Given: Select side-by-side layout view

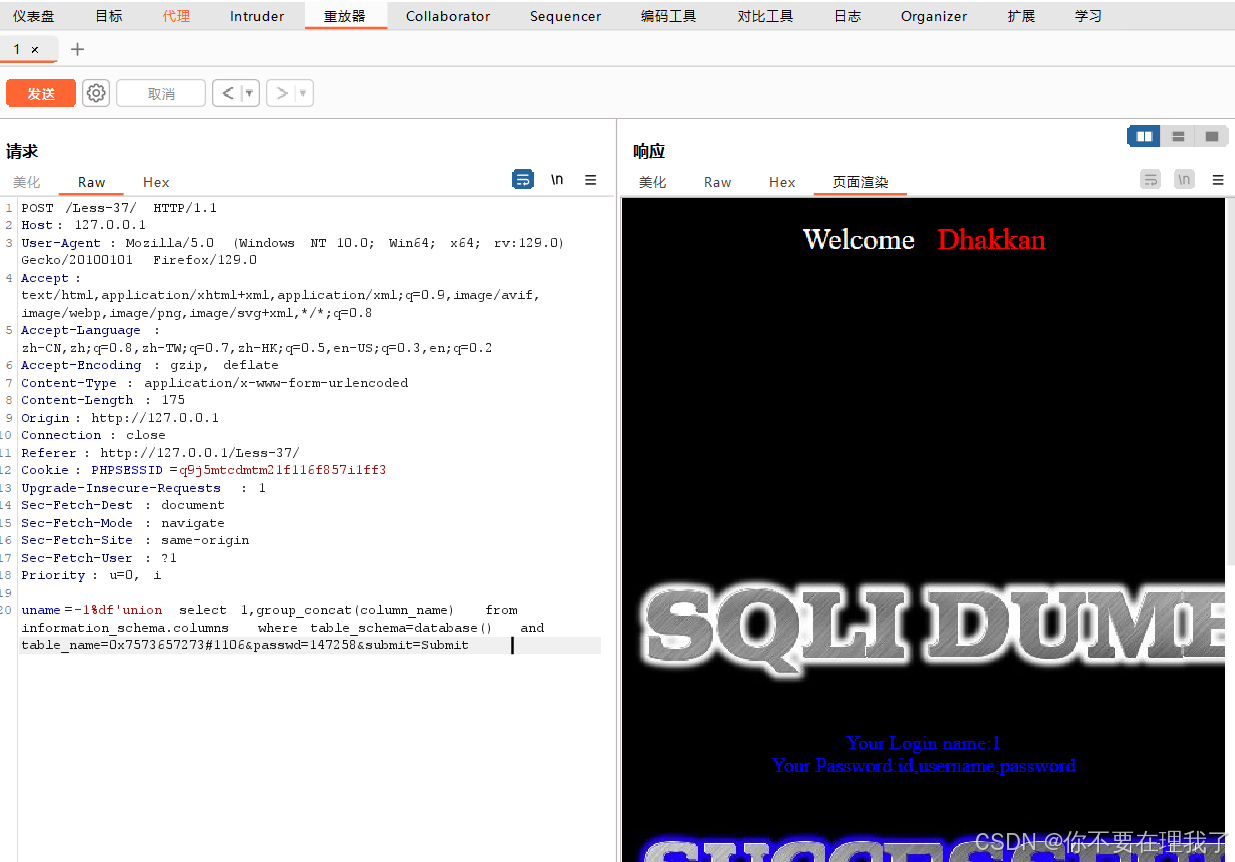Looking at the screenshot, I should (1144, 136).
